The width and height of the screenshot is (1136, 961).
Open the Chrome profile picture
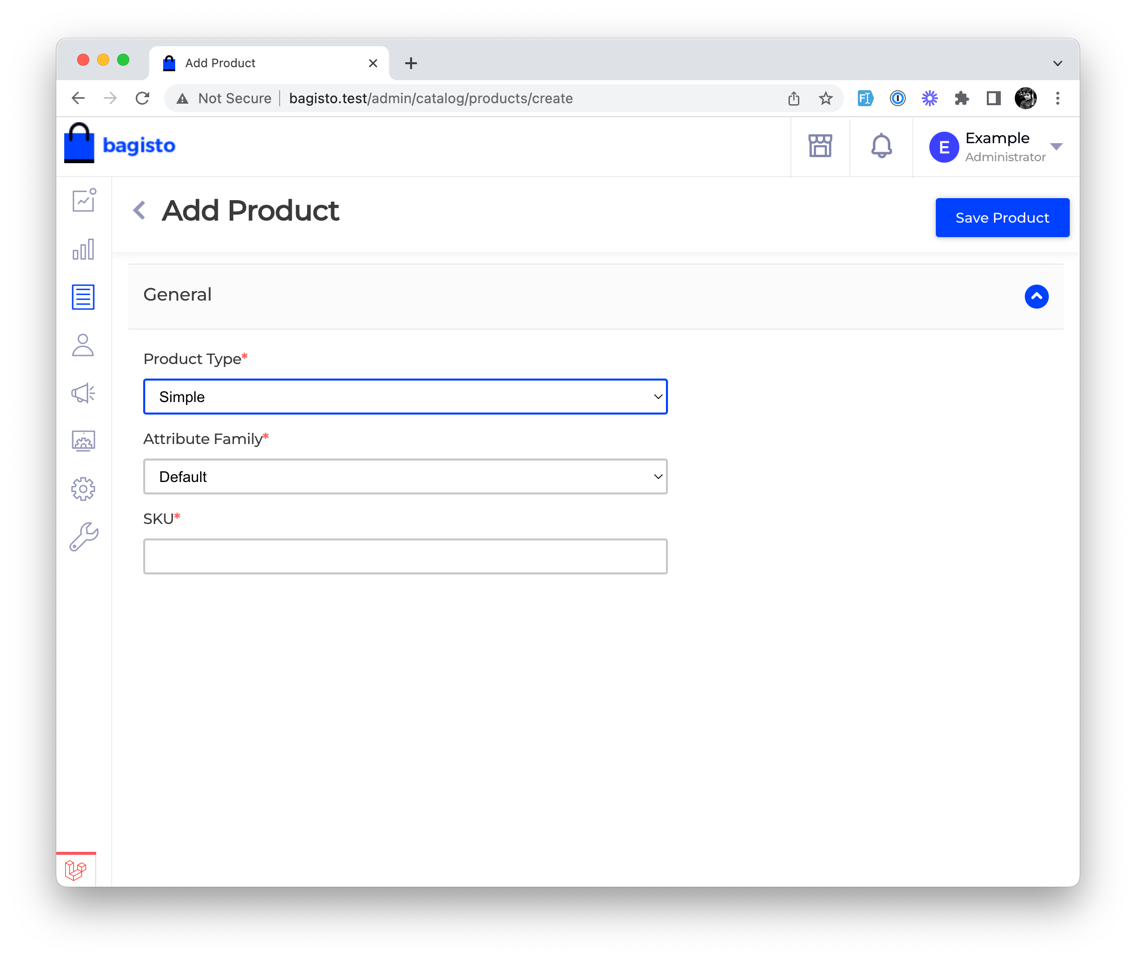click(x=1025, y=98)
